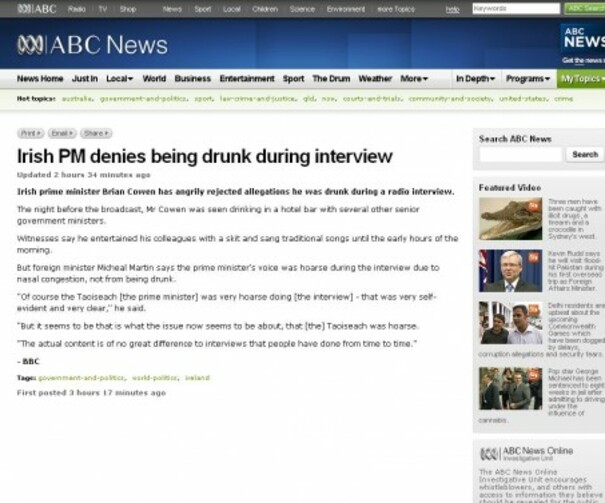Image resolution: width=605 pixels, height=503 pixels.
Task: Open the Delhi residents video thumbnail
Action: click(510, 323)
